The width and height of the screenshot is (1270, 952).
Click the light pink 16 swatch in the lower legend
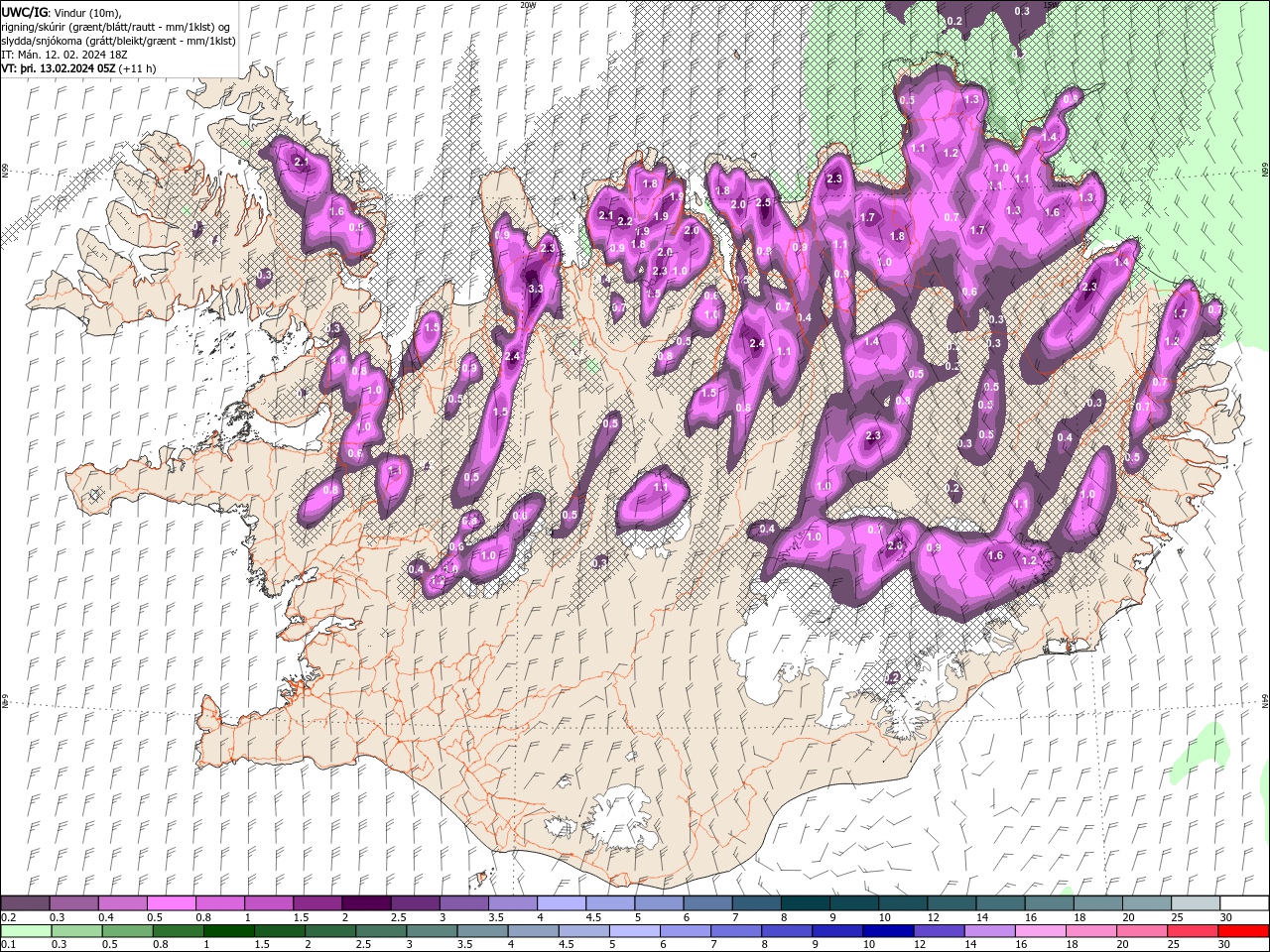point(1040,931)
